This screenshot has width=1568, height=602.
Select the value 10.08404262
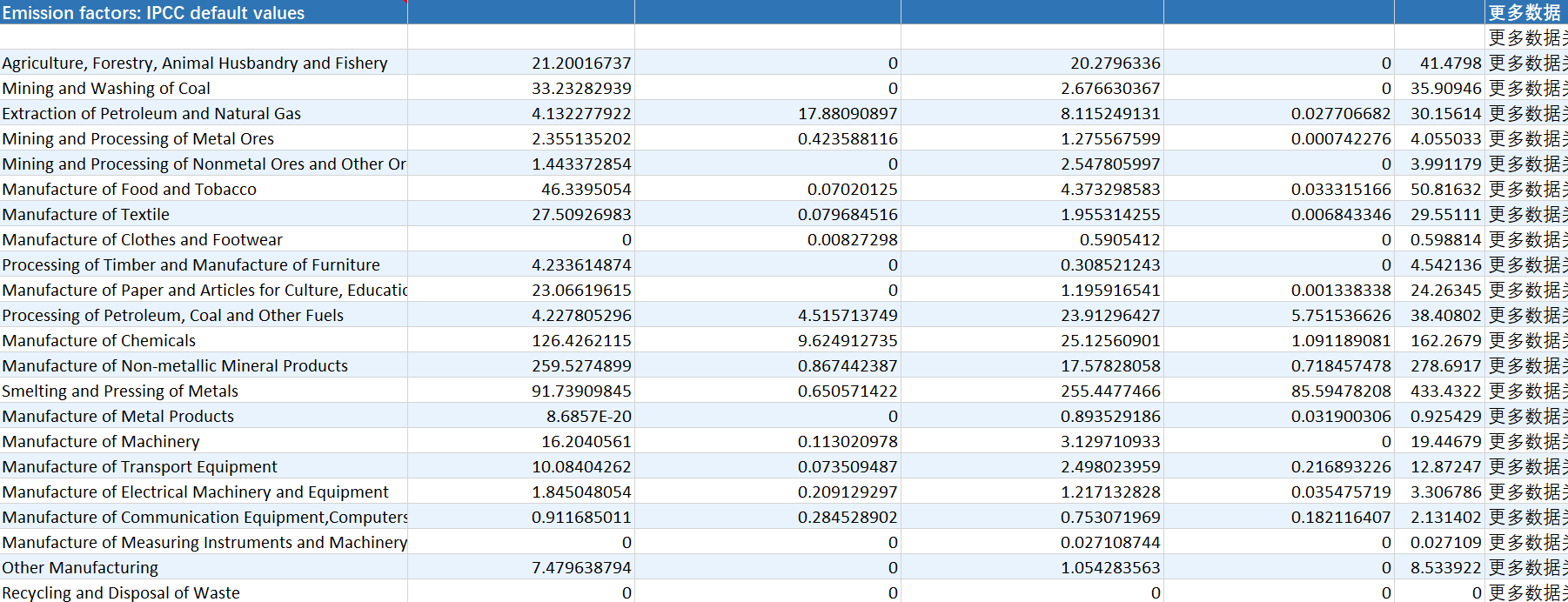click(521, 466)
